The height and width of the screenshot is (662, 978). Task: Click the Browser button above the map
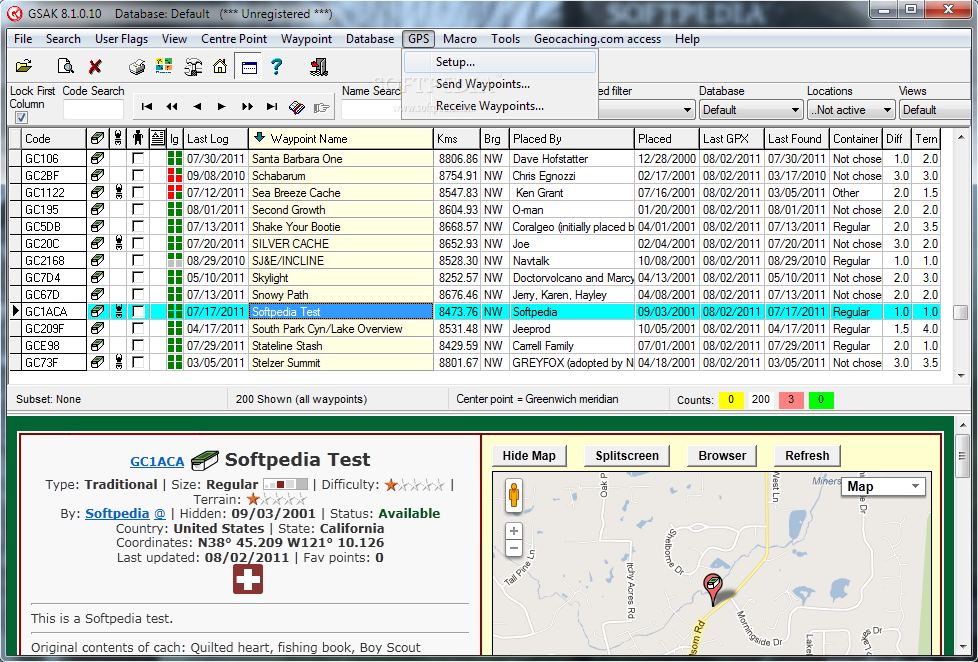click(x=722, y=455)
